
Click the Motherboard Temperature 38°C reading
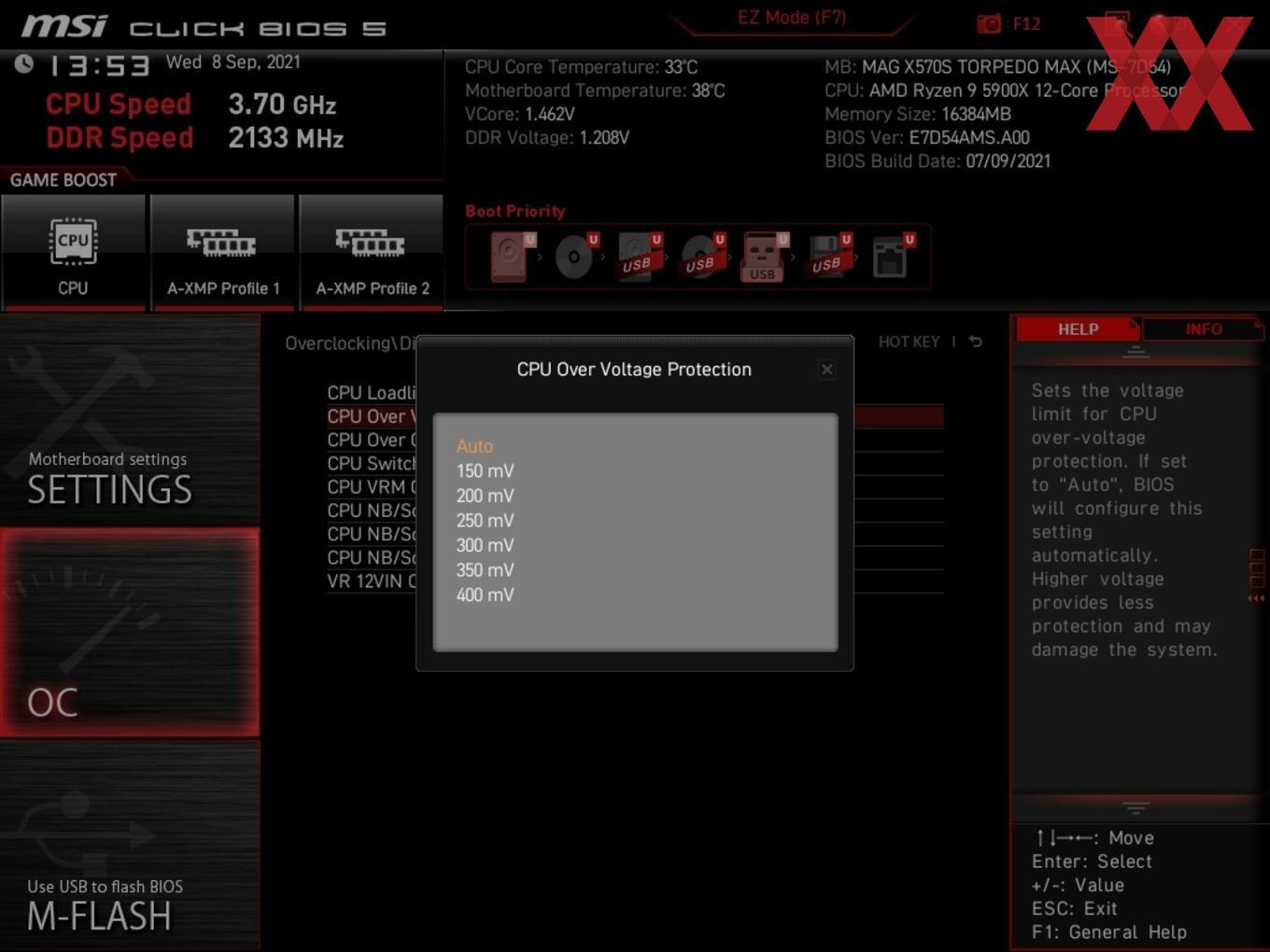pos(595,91)
